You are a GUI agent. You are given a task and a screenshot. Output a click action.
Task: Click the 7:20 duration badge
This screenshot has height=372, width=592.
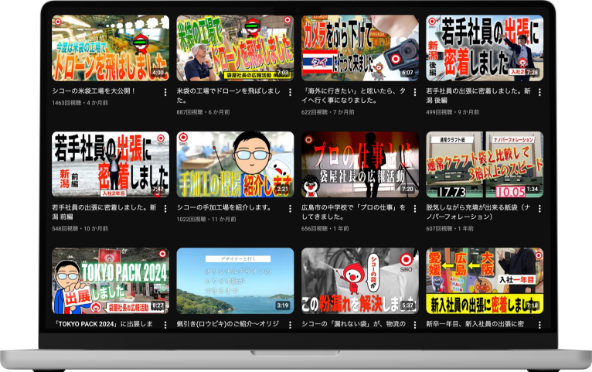tap(407, 189)
